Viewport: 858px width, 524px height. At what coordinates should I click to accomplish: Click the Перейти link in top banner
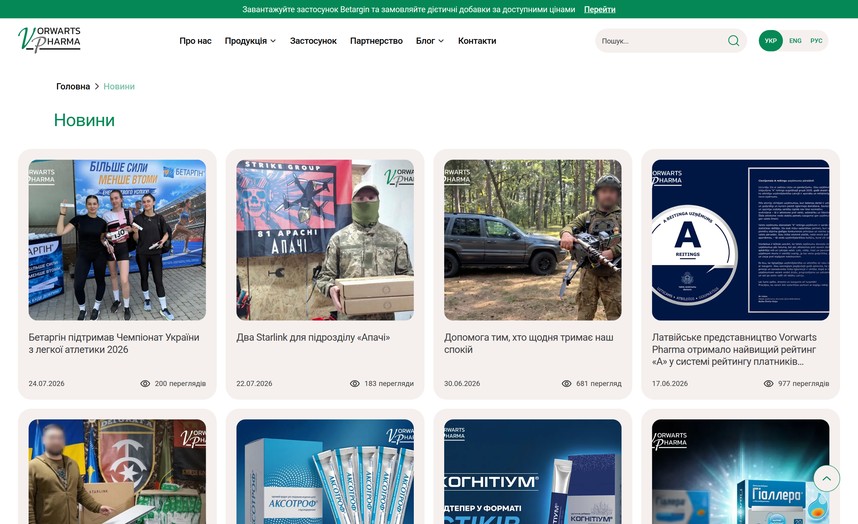coord(599,9)
